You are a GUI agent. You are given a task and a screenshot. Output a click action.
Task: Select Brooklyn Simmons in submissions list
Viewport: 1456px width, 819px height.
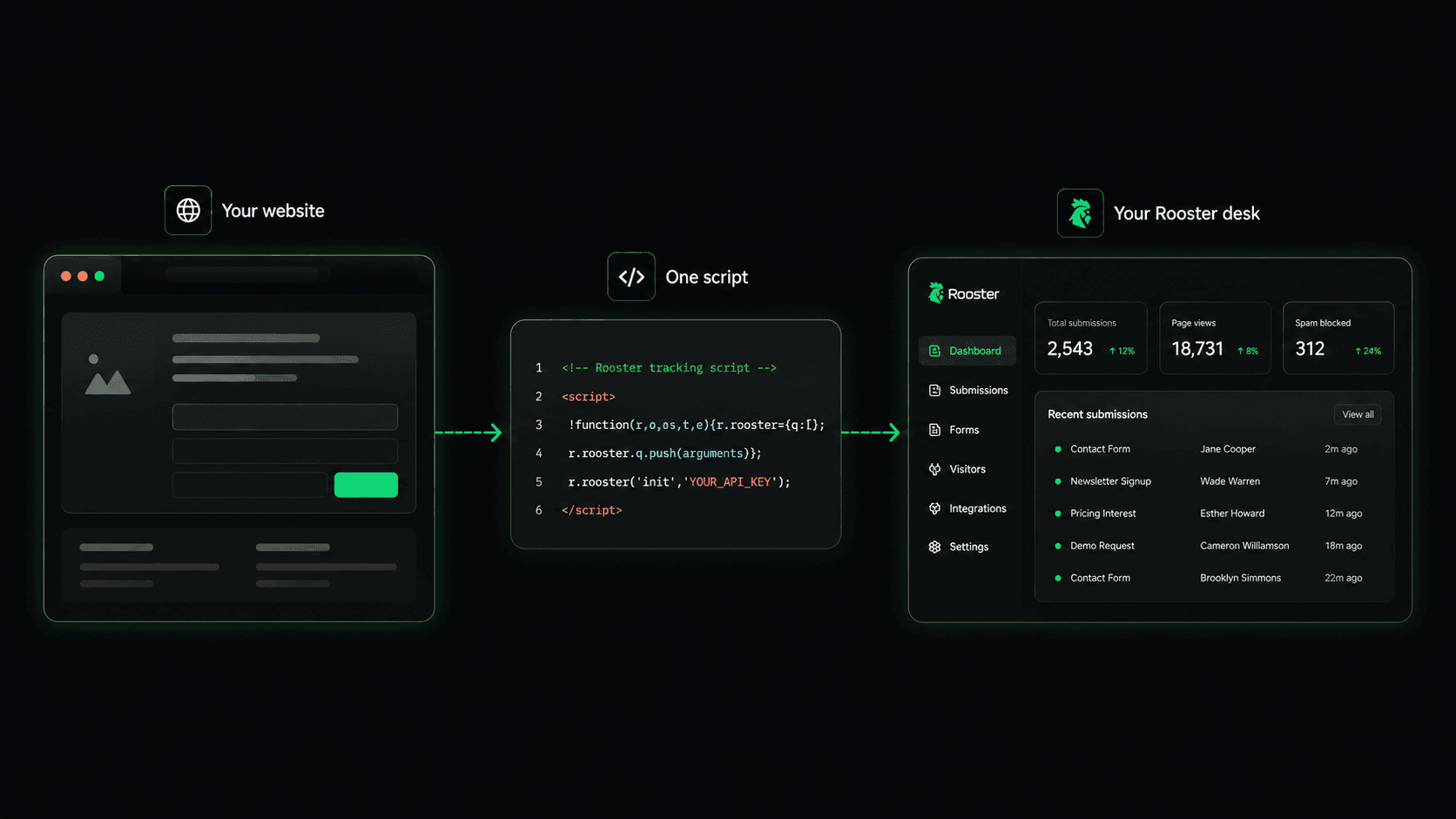(x=1240, y=578)
